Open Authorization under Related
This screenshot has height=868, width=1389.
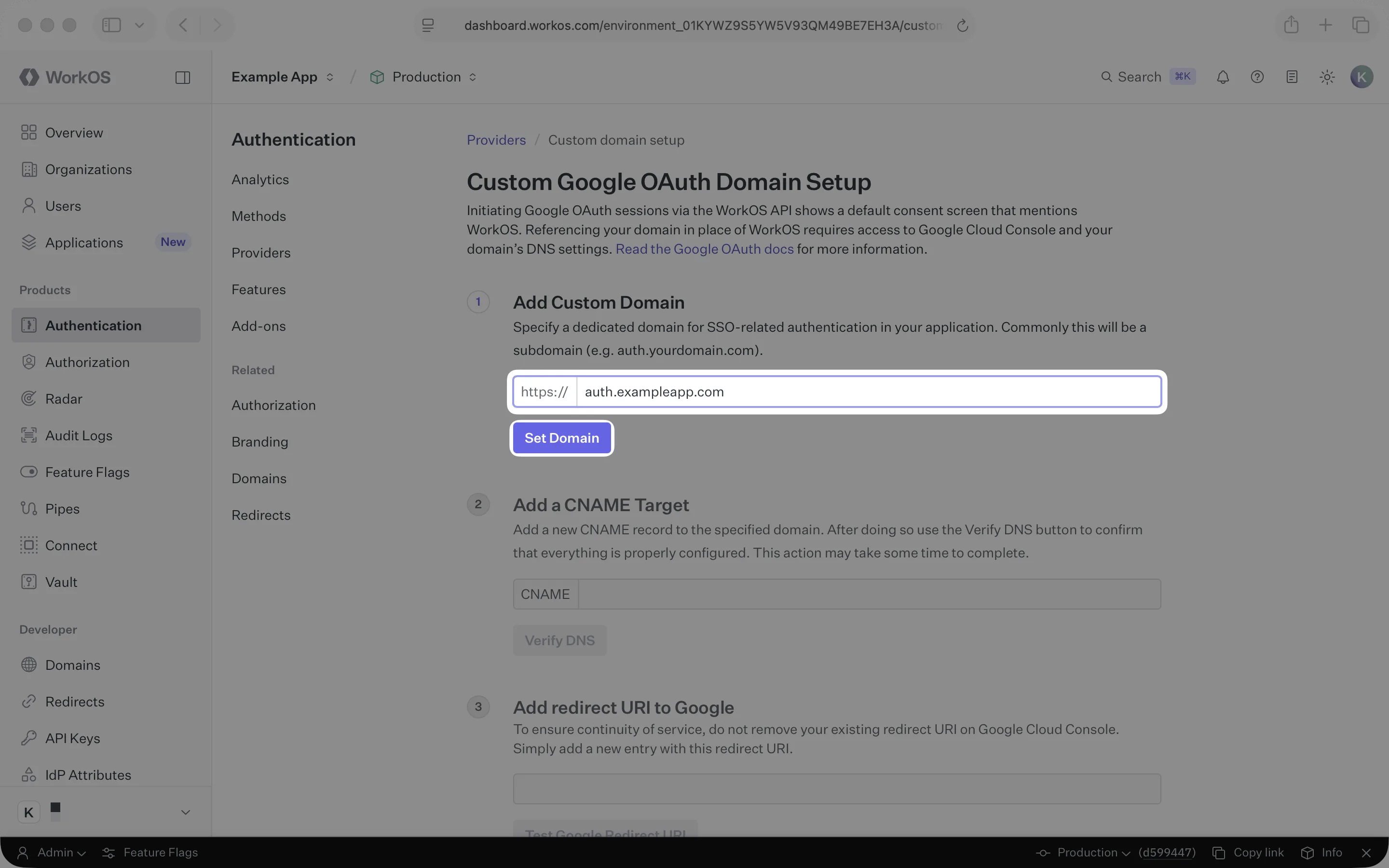click(274, 405)
